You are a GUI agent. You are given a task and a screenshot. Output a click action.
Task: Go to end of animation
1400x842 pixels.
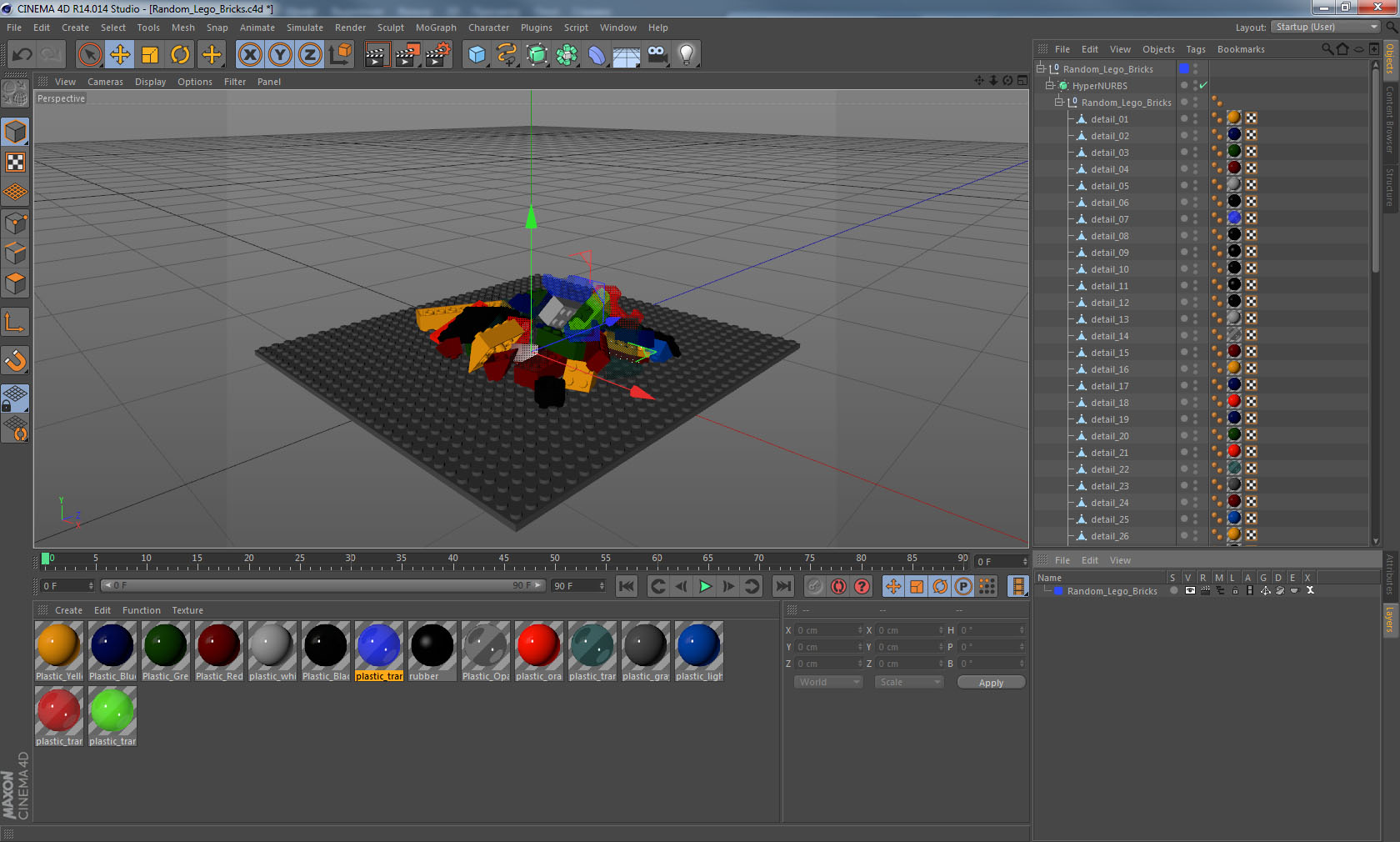(783, 586)
